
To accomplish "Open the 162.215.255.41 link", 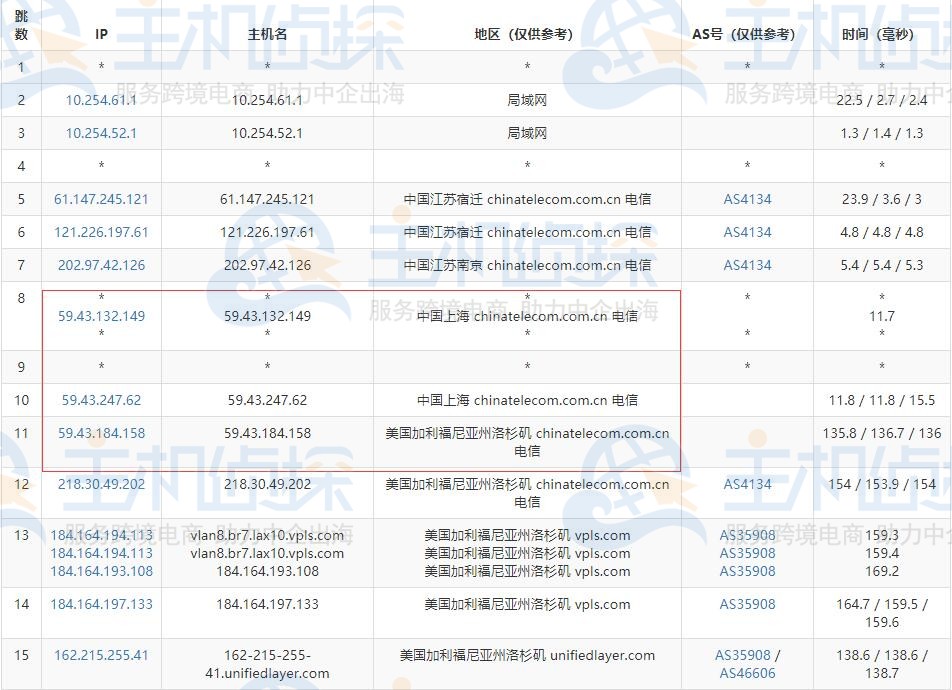I will 100,655.
